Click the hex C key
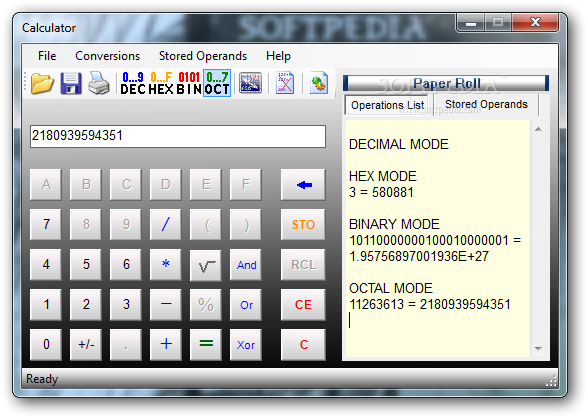The height and width of the screenshot is (418, 588). (x=126, y=184)
